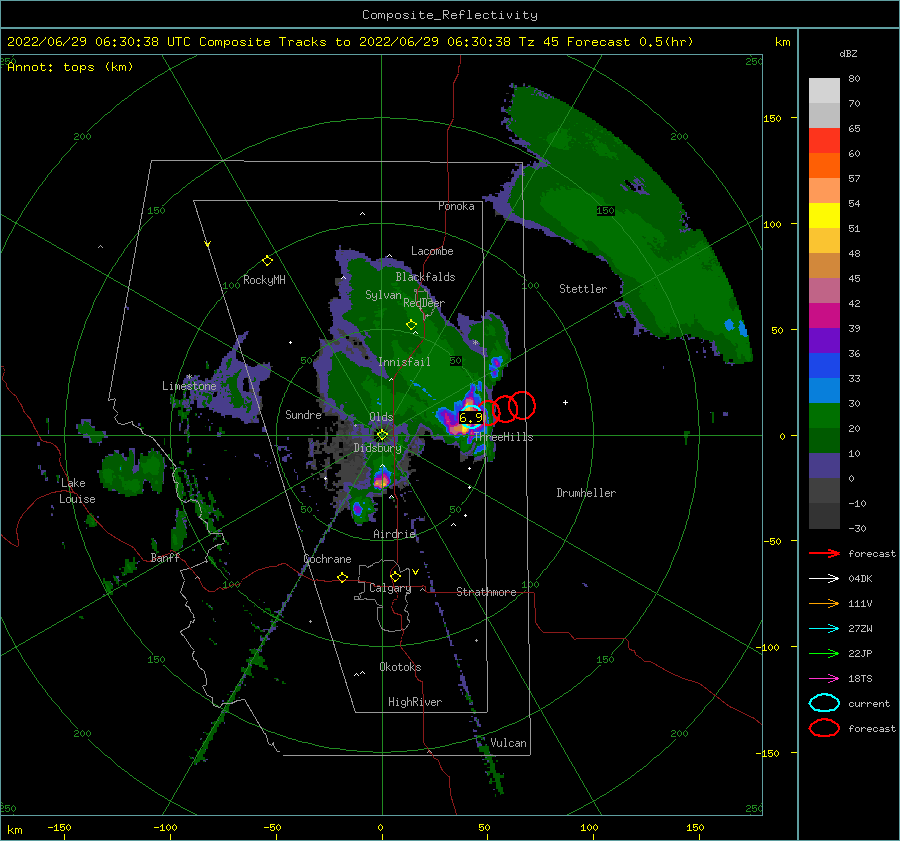Viewport: 900px width, 841px height.
Task: Click the dBZ heading above the color scale
Action: (x=848, y=54)
